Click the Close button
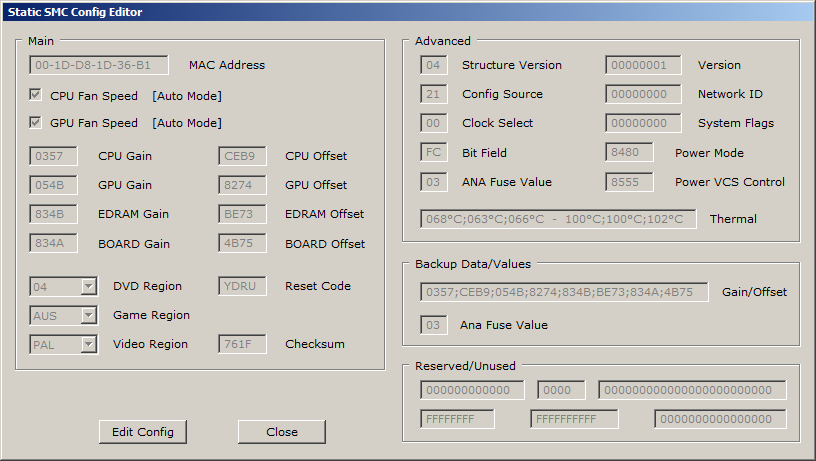 coord(282,432)
